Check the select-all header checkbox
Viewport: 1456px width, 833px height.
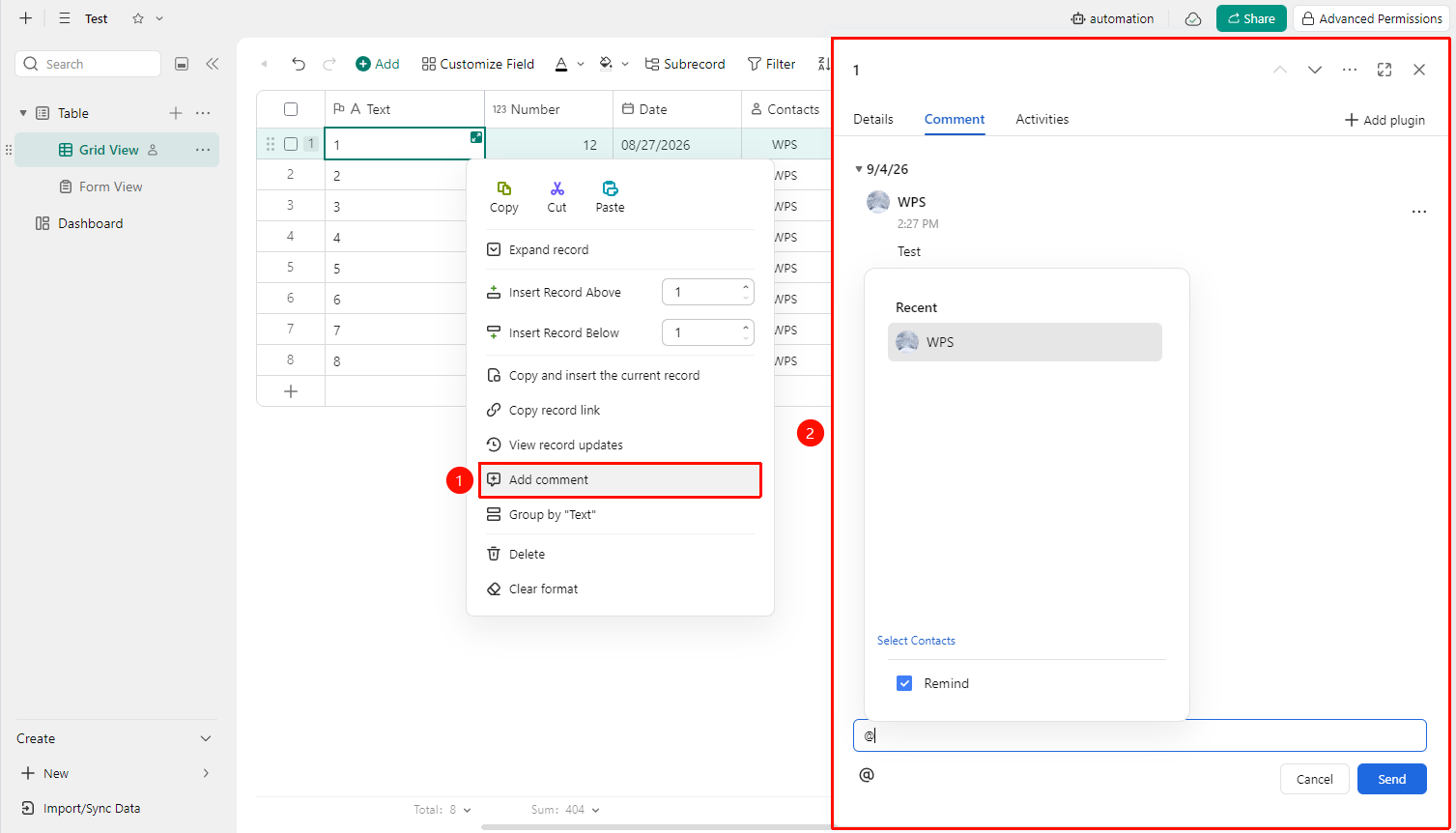click(291, 109)
